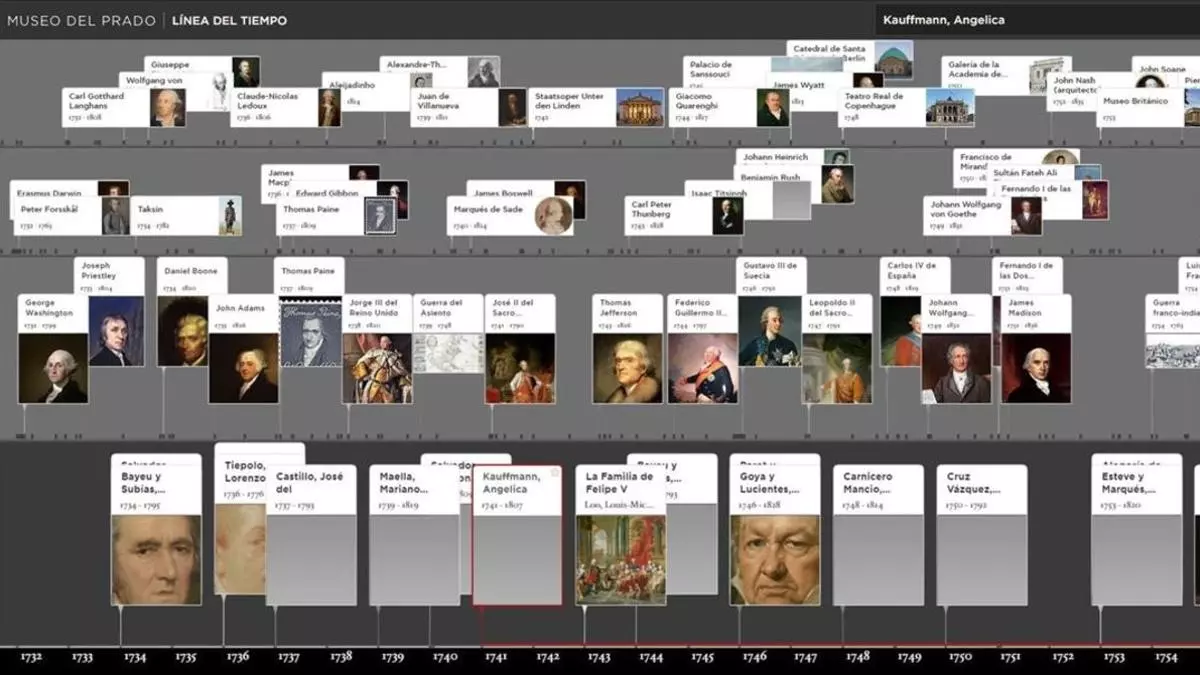1200x675 pixels.
Task: Open Carl Gotthard Langhans architect card
Action: [x=124, y=107]
